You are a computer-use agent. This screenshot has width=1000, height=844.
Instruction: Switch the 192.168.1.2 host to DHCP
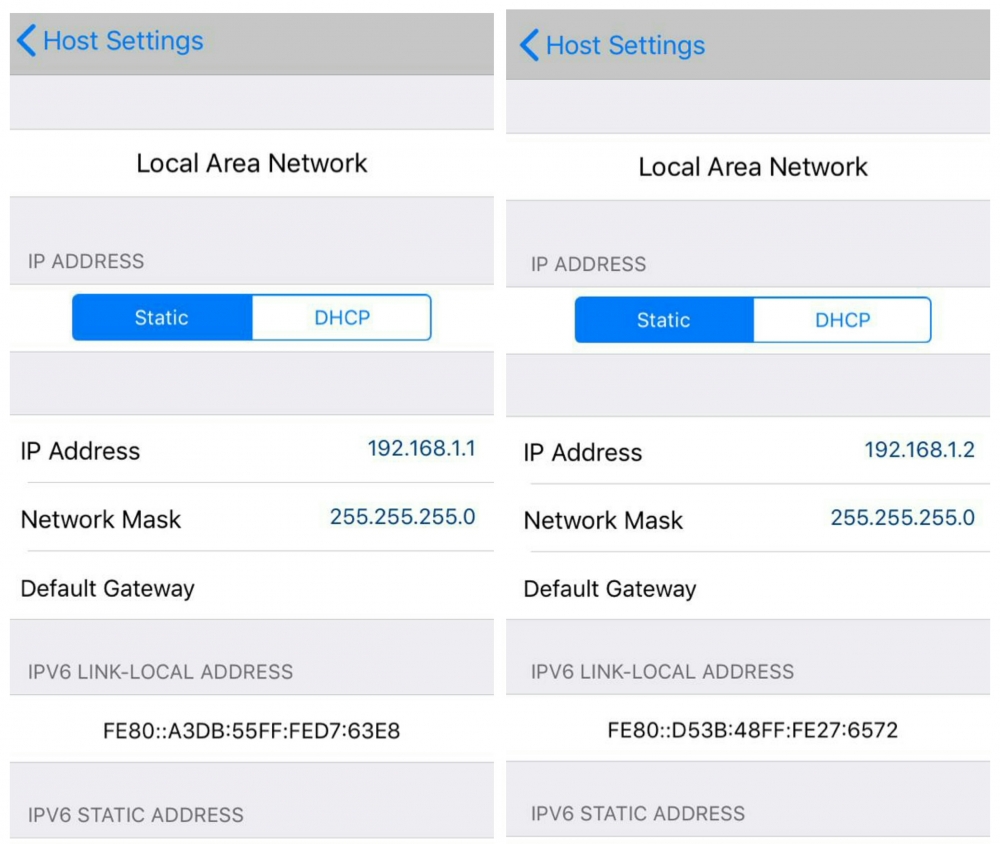843,320
